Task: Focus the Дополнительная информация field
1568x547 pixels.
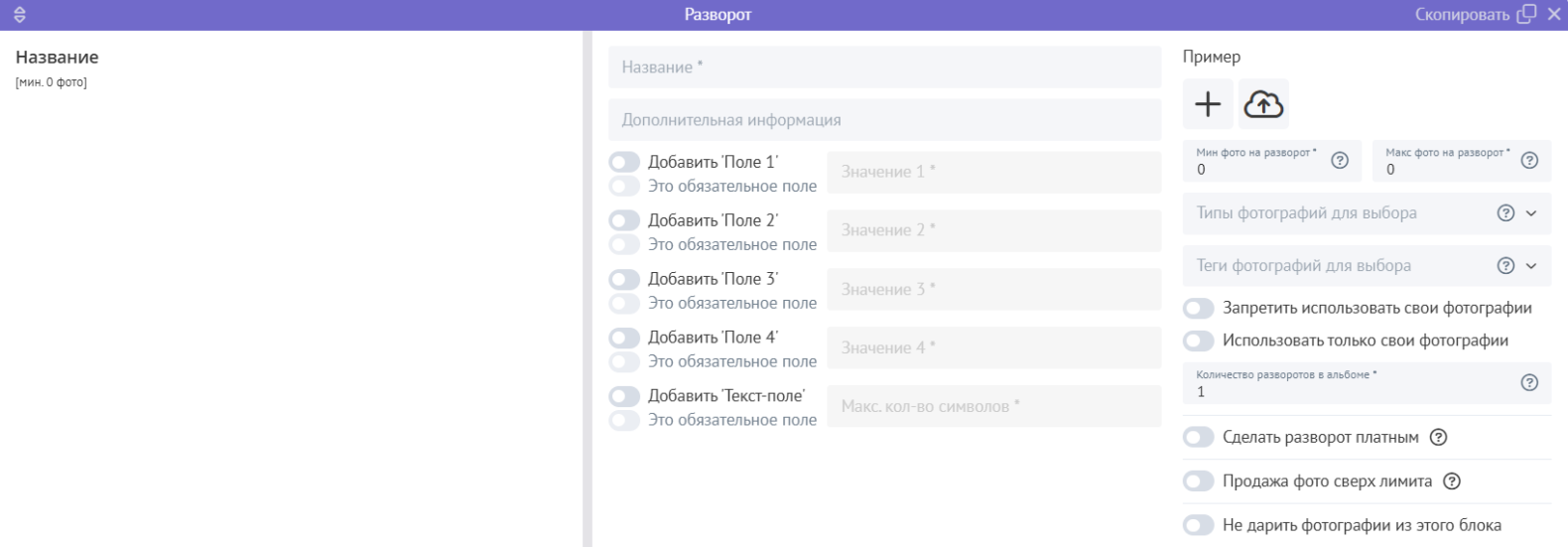Action: (x=883, y=120)
